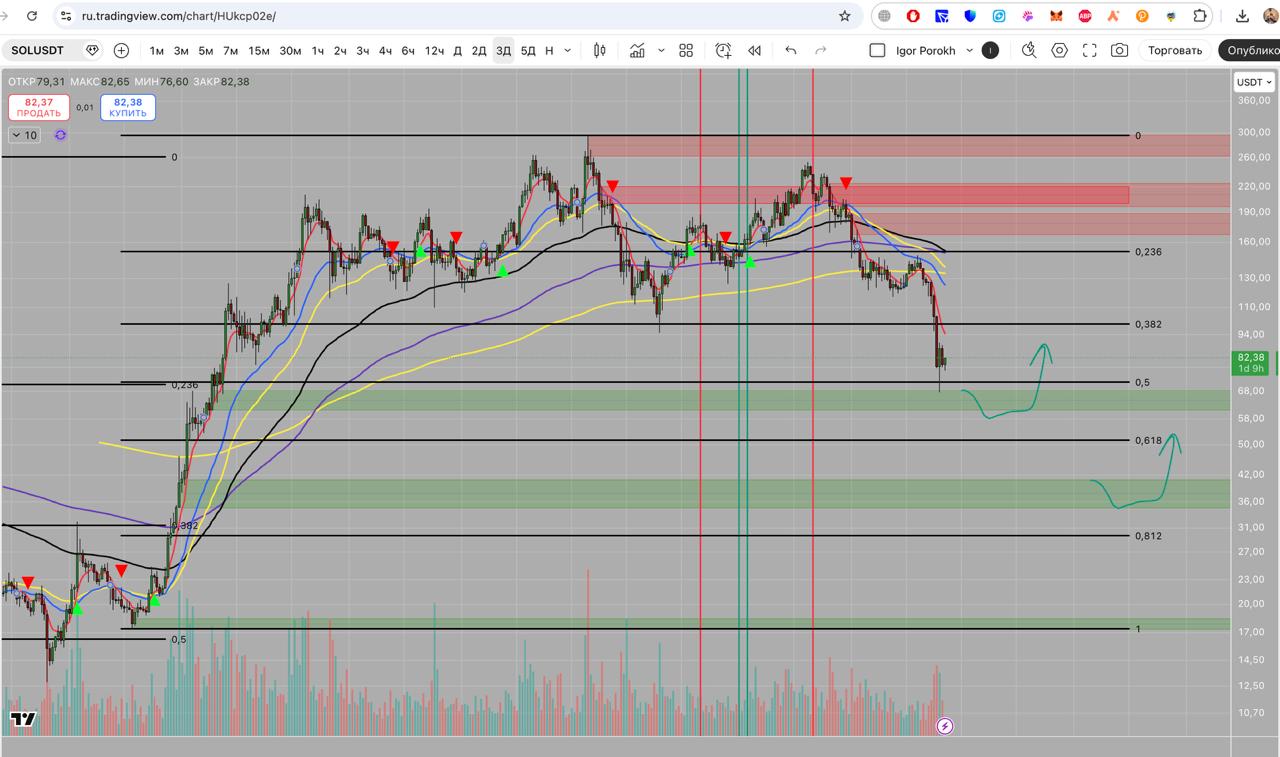Viewport: 1280px width, 757px height.
Task: Expand the collapsed indicators legend showing 10
Action: pyautogui.click(x=24, y=135)
